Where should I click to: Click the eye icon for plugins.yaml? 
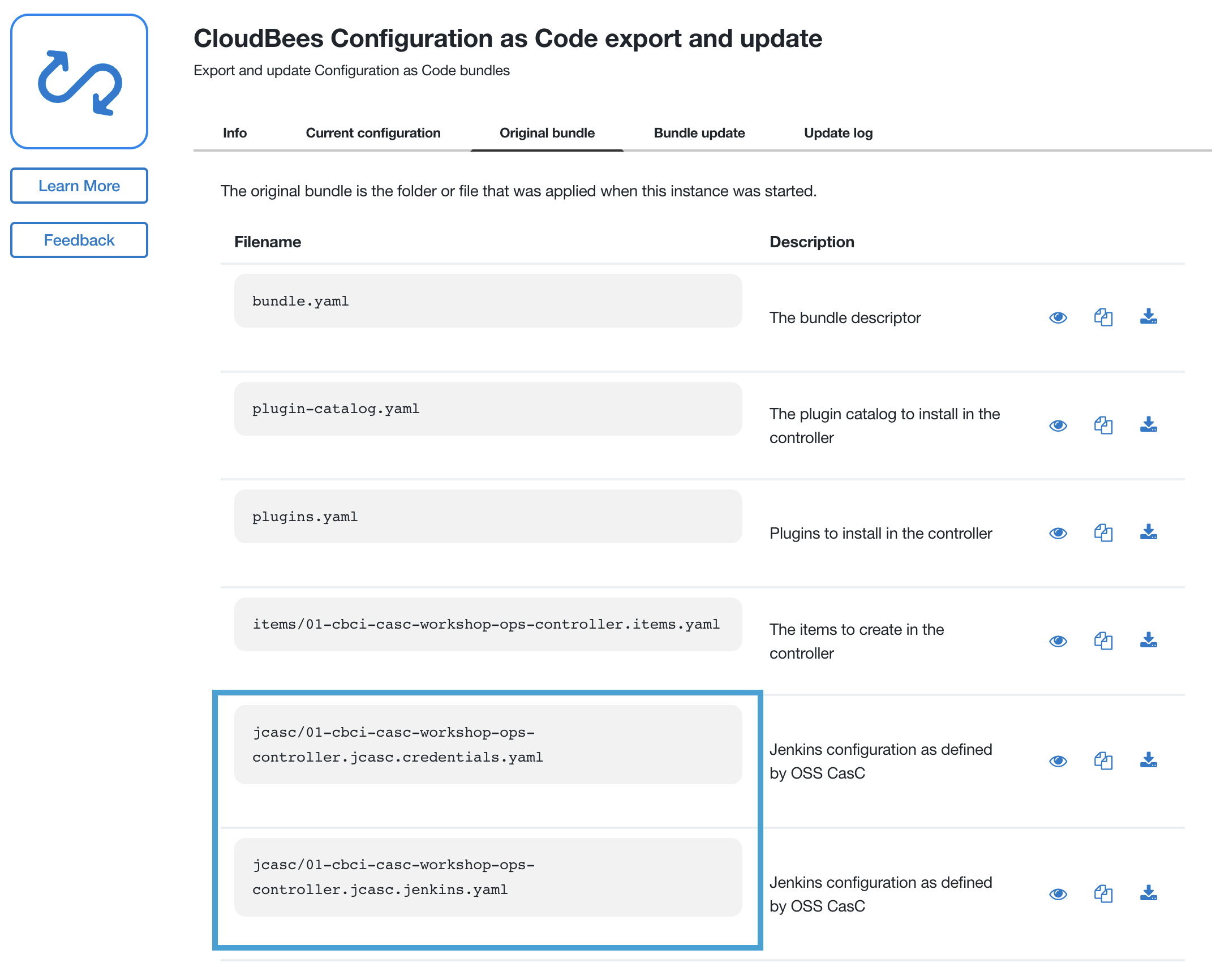click(x=1058, y=532)
